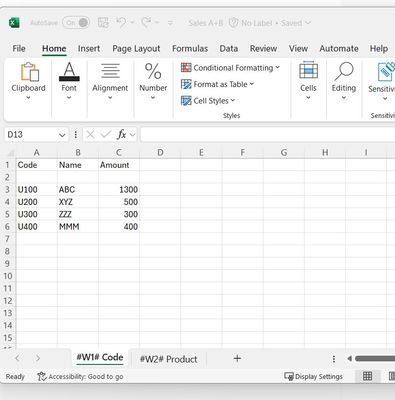This screenshot has height=400, width=395.
Task: Click the formula bar Enter checkmark icon
Action: [106, 135]
